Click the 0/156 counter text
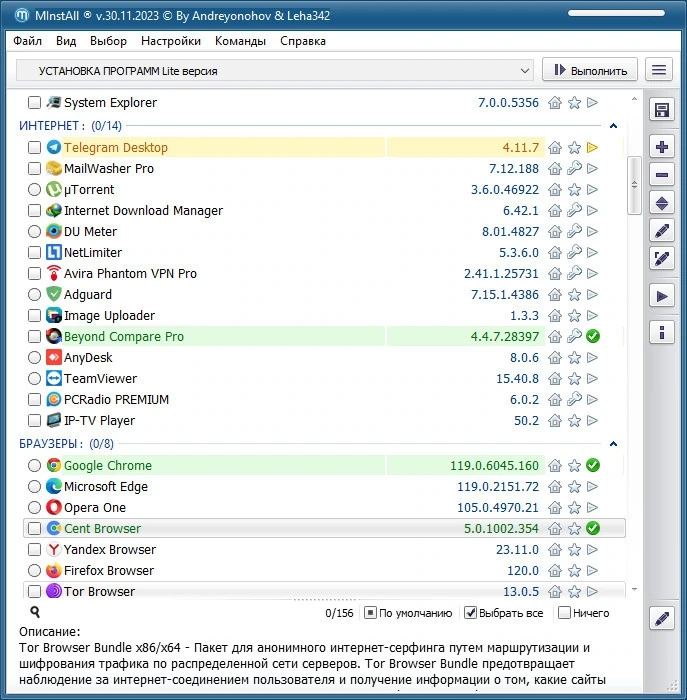 pos(339,613)
